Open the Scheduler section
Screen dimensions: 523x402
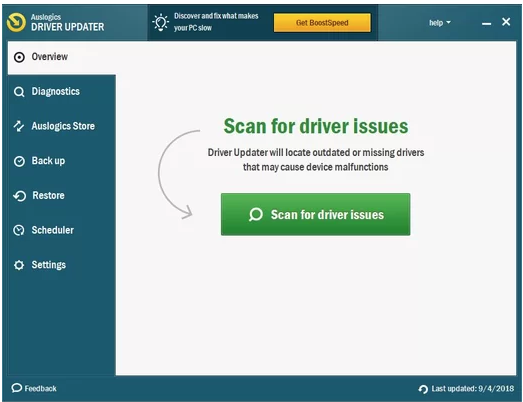(62, 230)
